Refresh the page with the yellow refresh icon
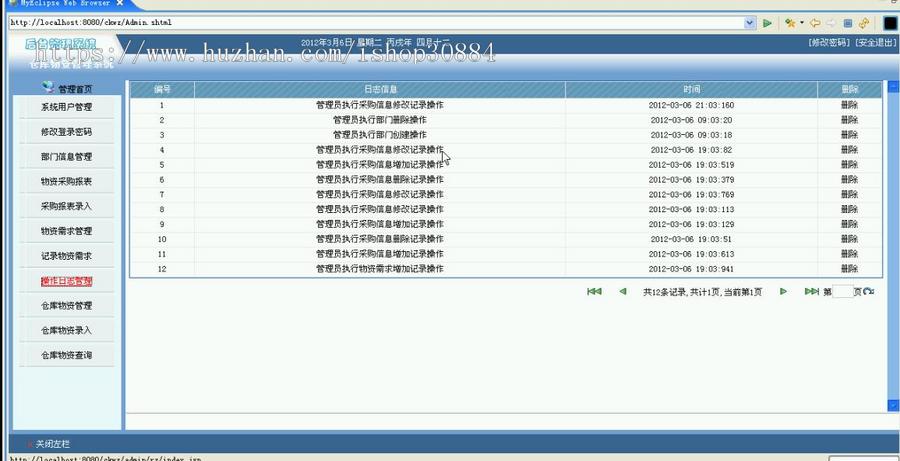The height and width of the screenshot is (461, 900). 864,23
